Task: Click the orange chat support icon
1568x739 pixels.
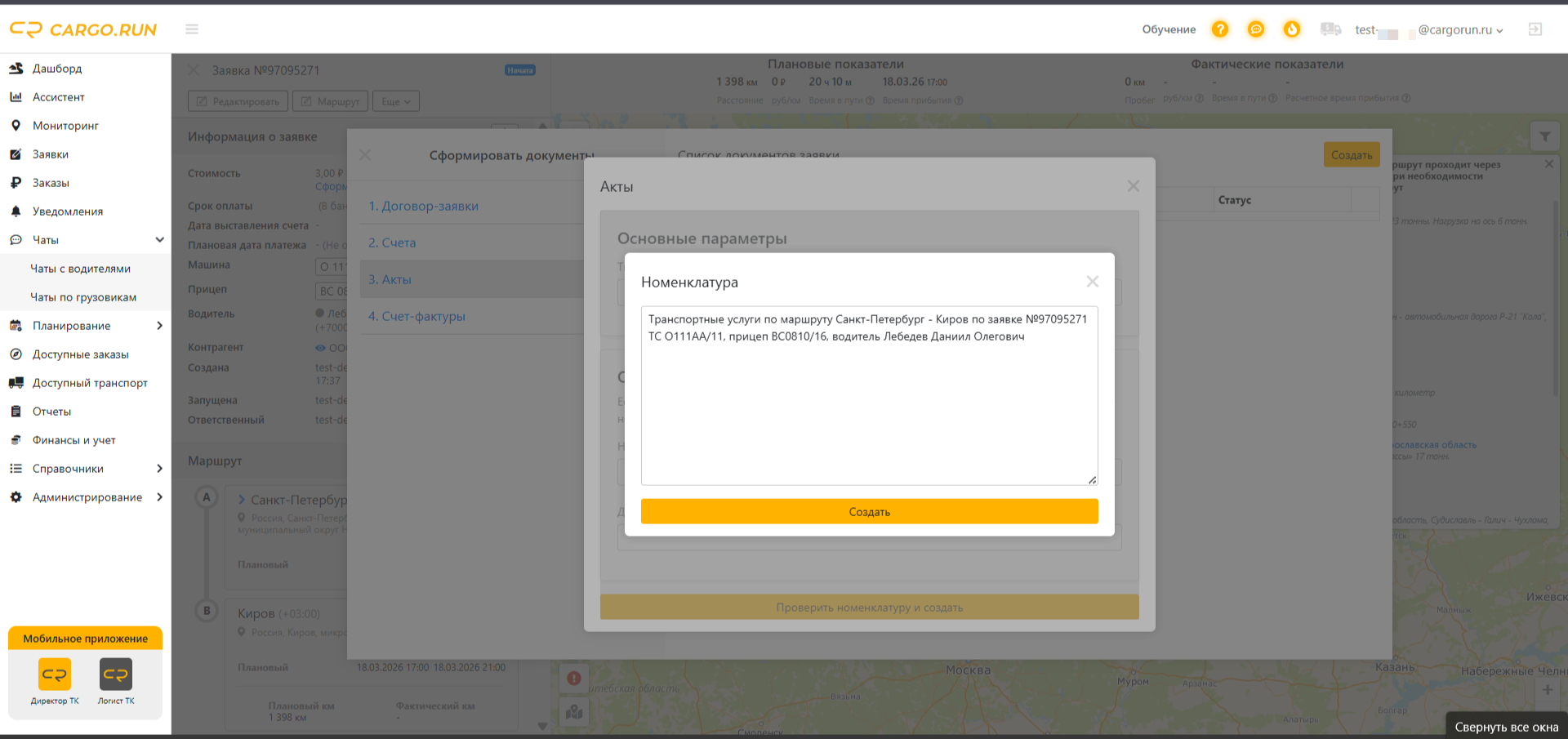Action: point(1256,29)
